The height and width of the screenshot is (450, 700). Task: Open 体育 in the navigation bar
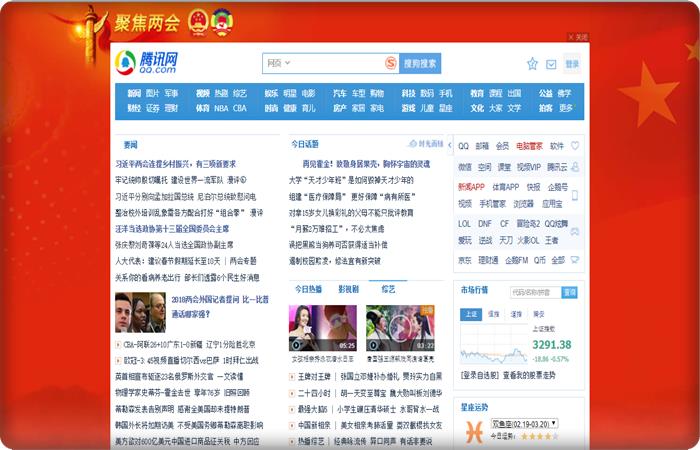pos(203,108)
